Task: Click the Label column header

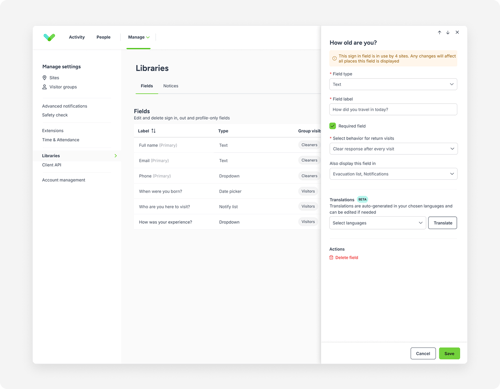Action: click(143, 131)
